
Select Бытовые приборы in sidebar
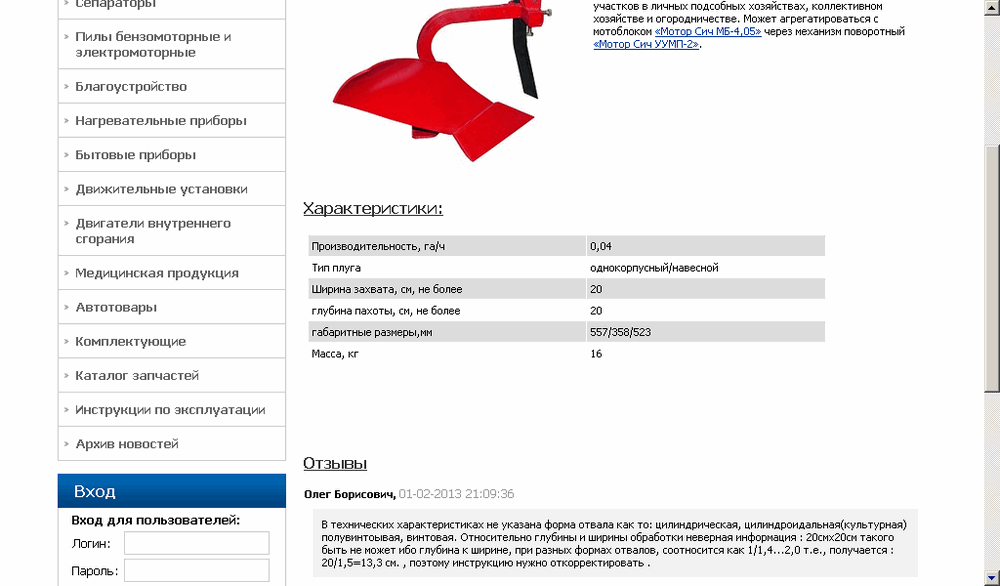[135, 155]
